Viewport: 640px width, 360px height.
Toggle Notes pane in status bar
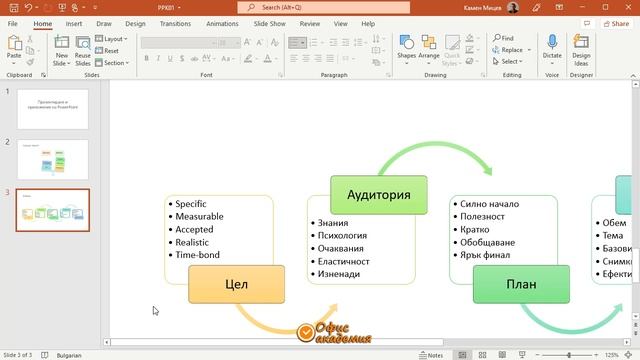coord(431,355)
